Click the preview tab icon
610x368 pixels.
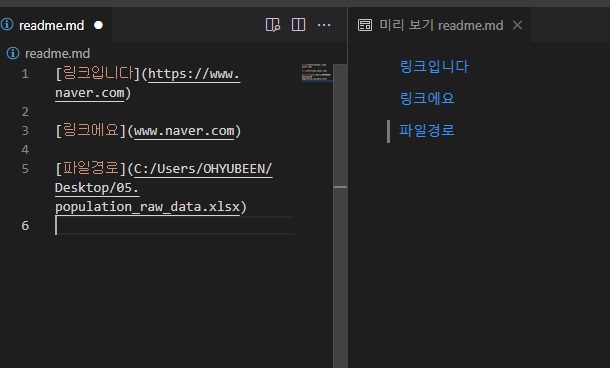click(x=365, y=25)
